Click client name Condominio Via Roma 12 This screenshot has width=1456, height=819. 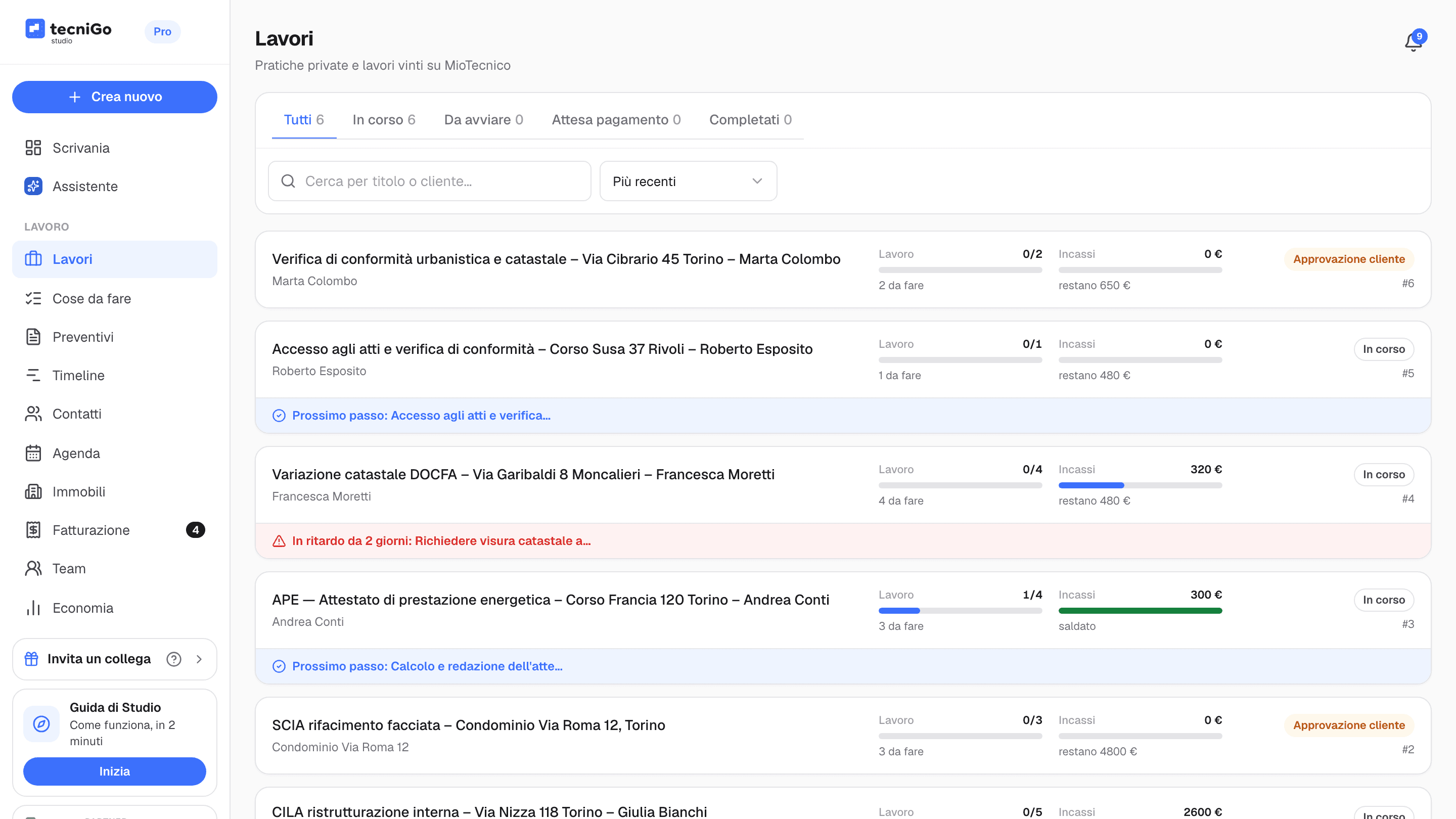coord(340,747)
